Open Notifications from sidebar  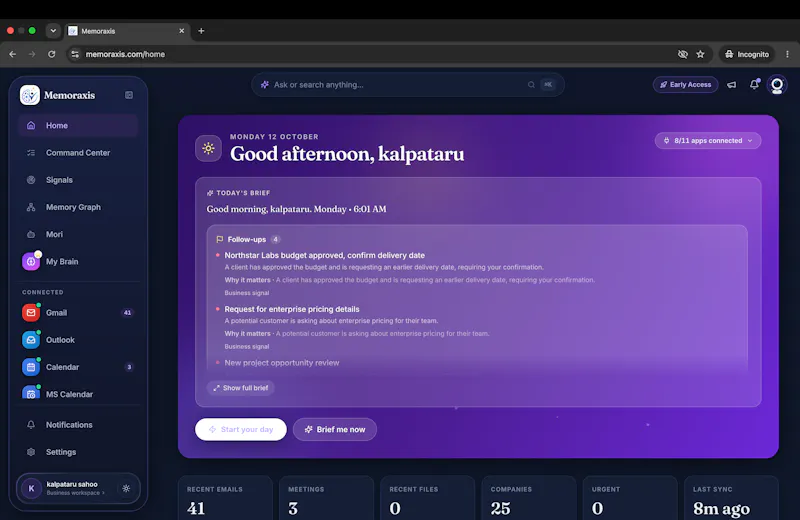[78, 425]
